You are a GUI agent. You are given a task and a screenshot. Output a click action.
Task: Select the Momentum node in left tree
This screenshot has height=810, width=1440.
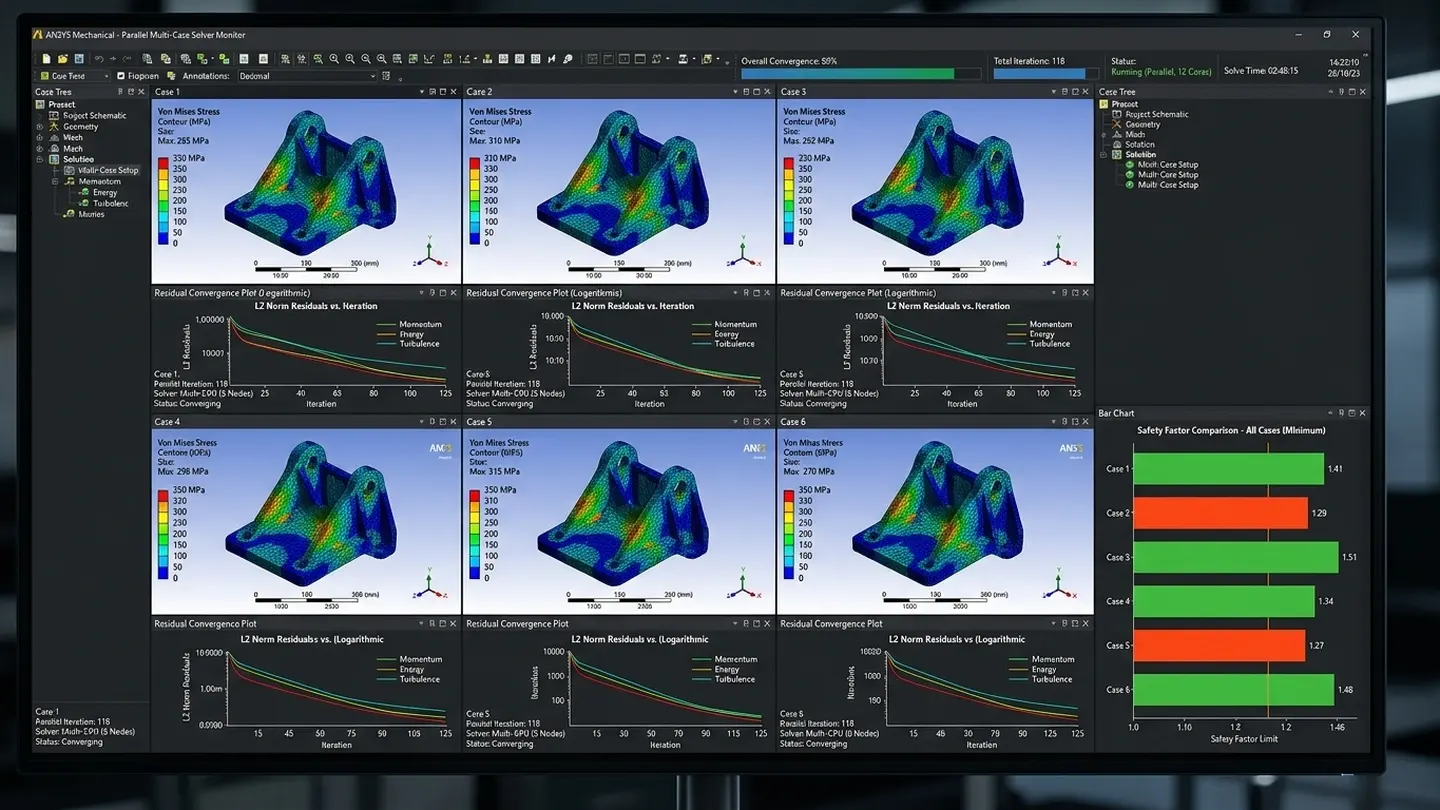100,181
